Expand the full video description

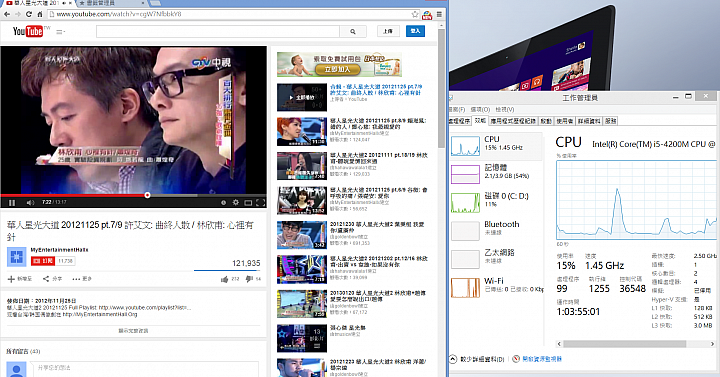point(133,330)
